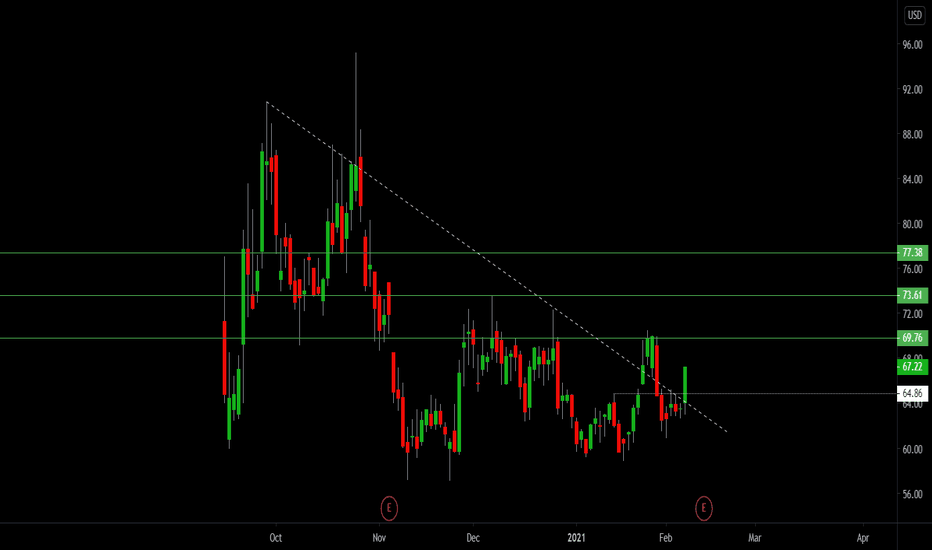
Task: Click the Feb date axis label
Action: pos(666,538)
